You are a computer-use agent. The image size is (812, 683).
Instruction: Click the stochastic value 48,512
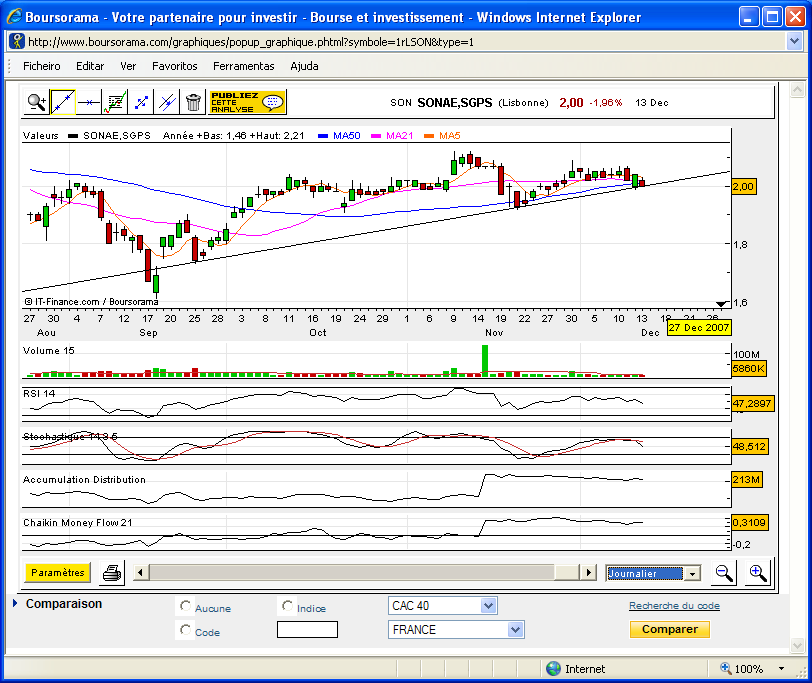pyautogui.click(x=749, y=446)
